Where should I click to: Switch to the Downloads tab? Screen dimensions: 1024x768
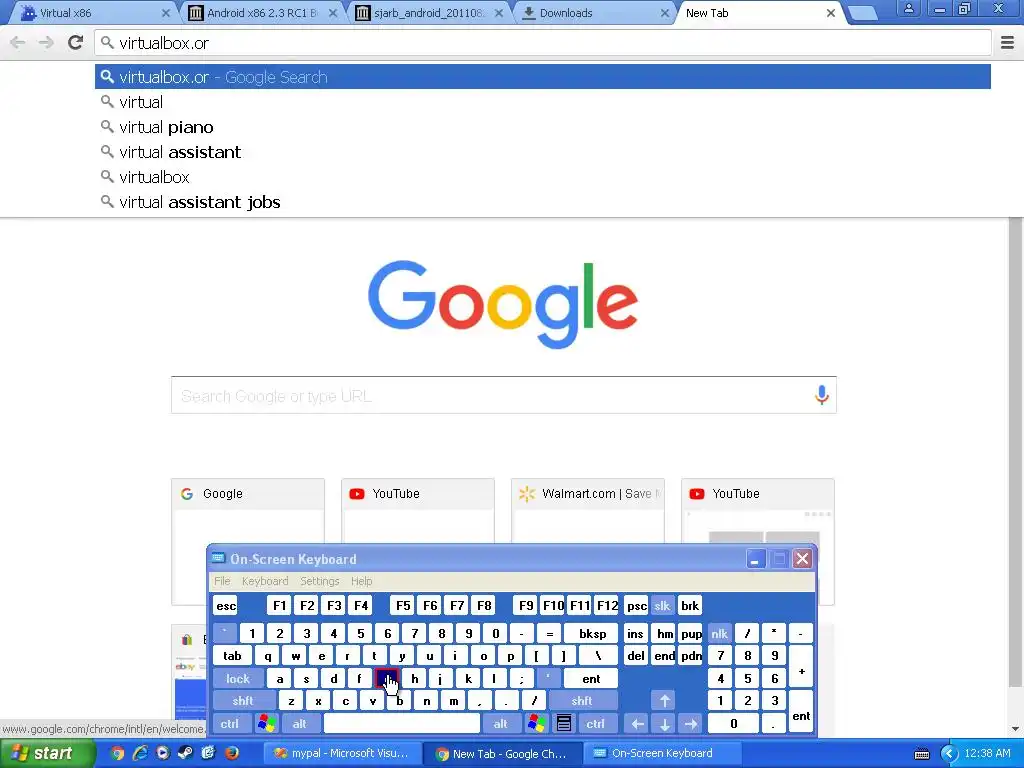pos(594,13)
